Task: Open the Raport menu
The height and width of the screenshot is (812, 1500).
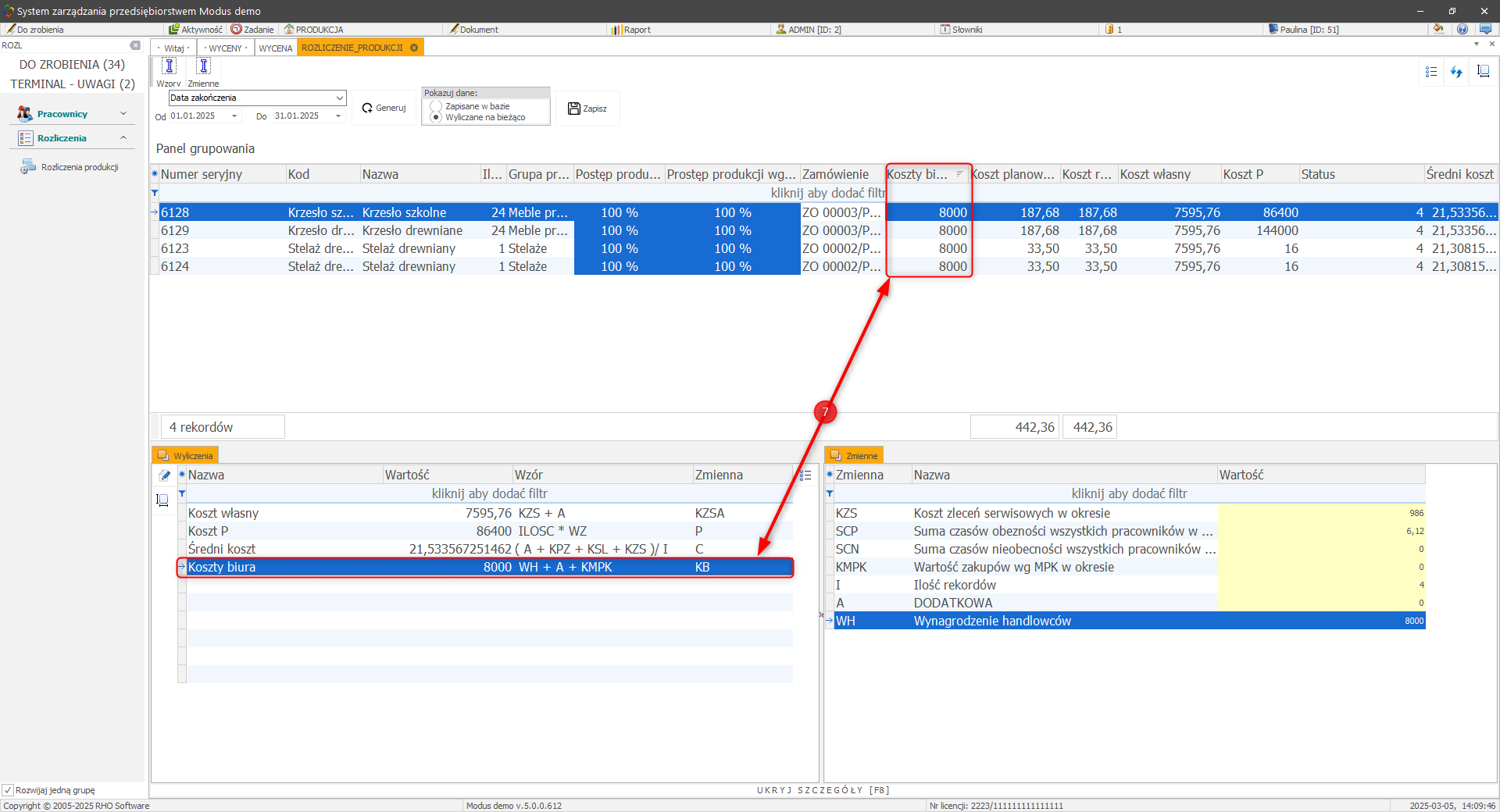Action: [636, 30]
